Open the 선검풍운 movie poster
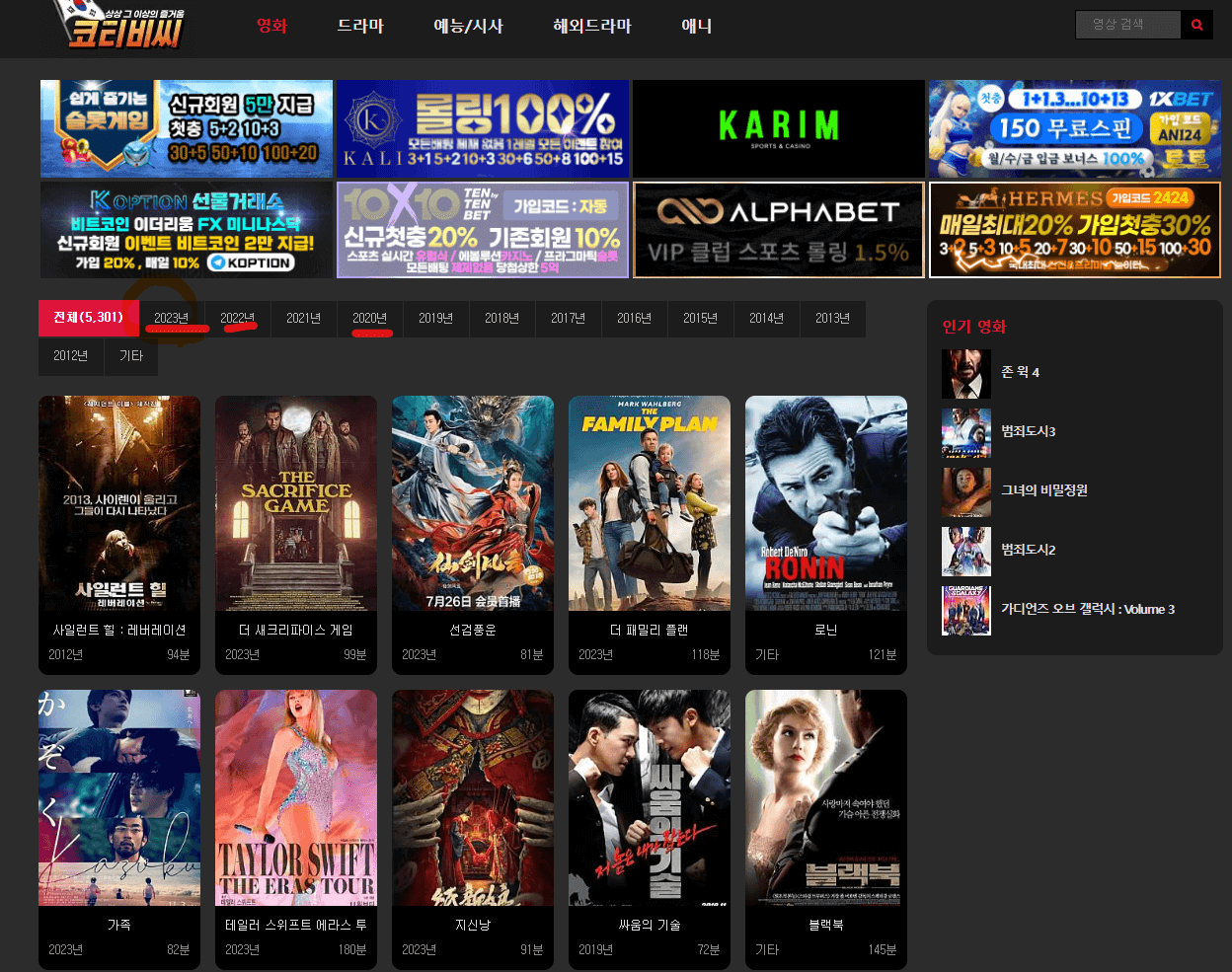1232x972 pixels. click(473, 503)
